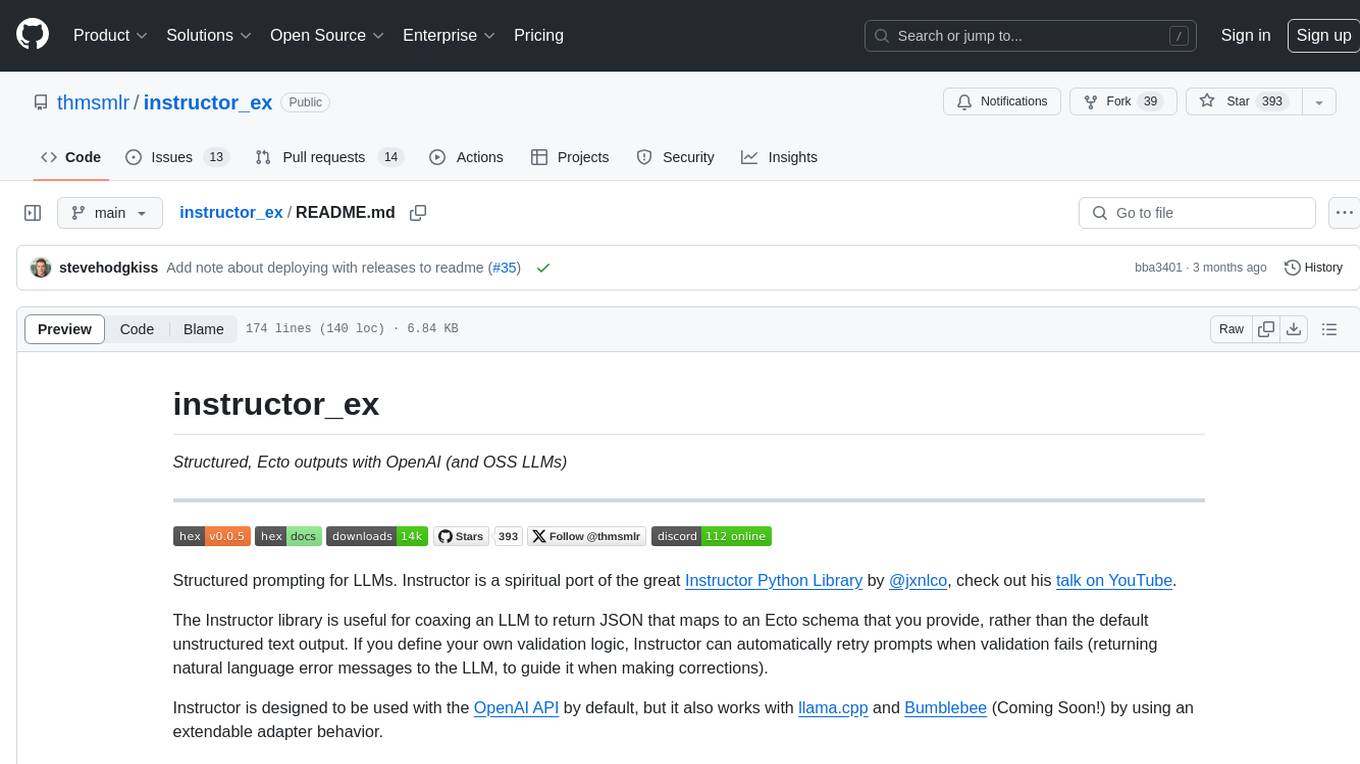Viewport: 1360px width, 764px height.
Task: Switch to the Issues tab
Action: 176,157
